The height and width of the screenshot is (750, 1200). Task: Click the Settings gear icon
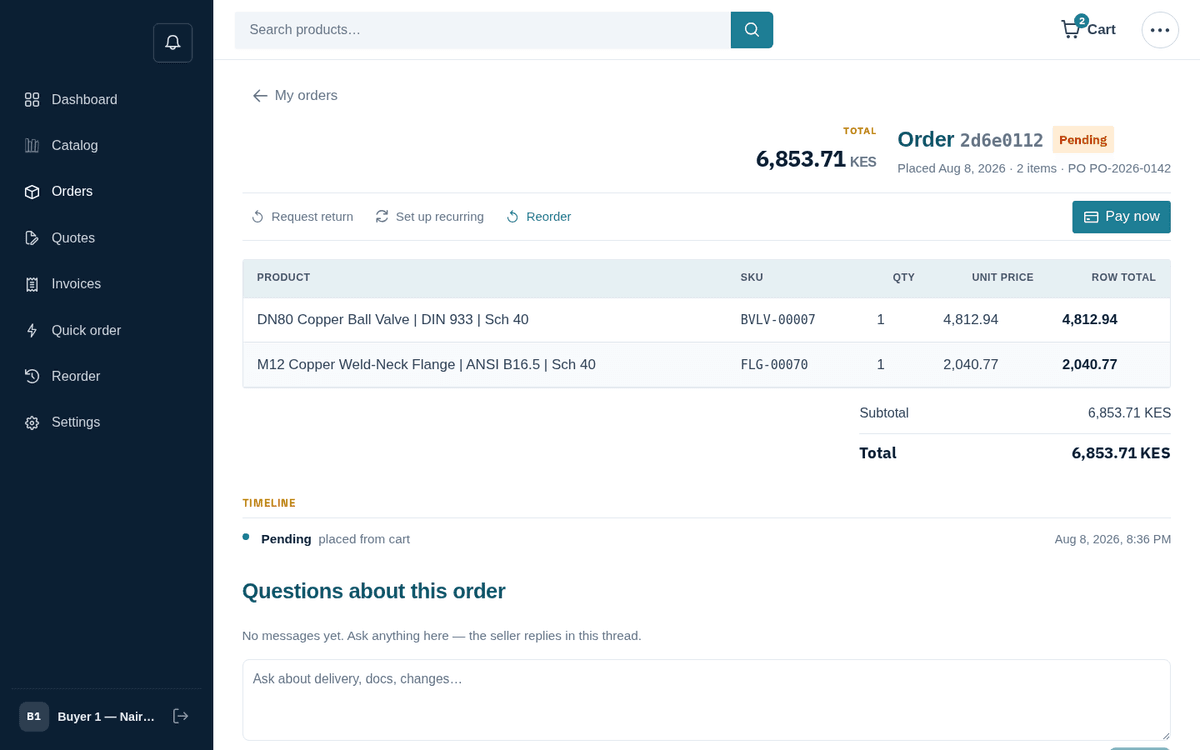click(x=32, y=423)
